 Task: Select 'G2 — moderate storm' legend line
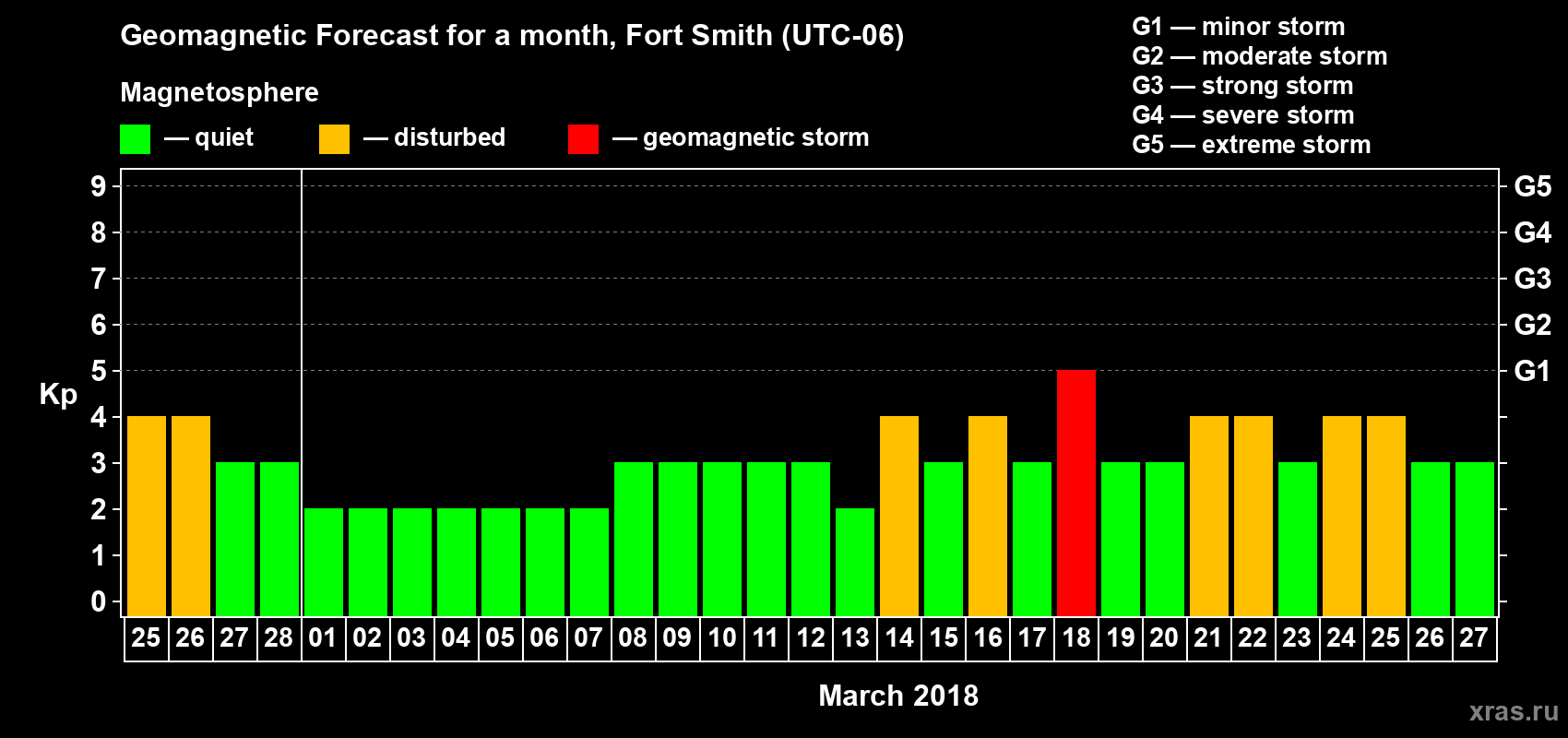[1259, 56]
